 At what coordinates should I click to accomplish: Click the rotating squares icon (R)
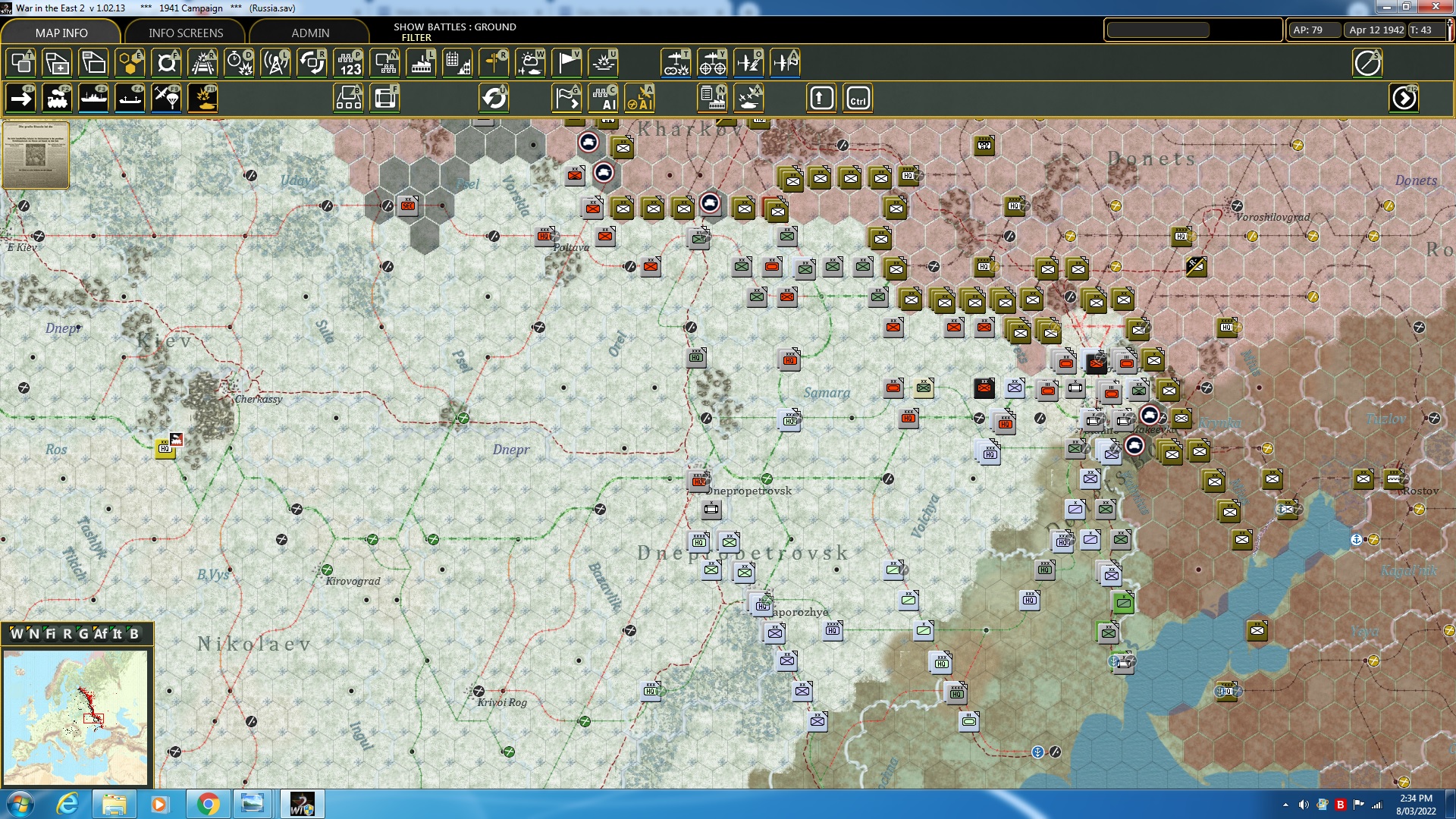[312, 63]
